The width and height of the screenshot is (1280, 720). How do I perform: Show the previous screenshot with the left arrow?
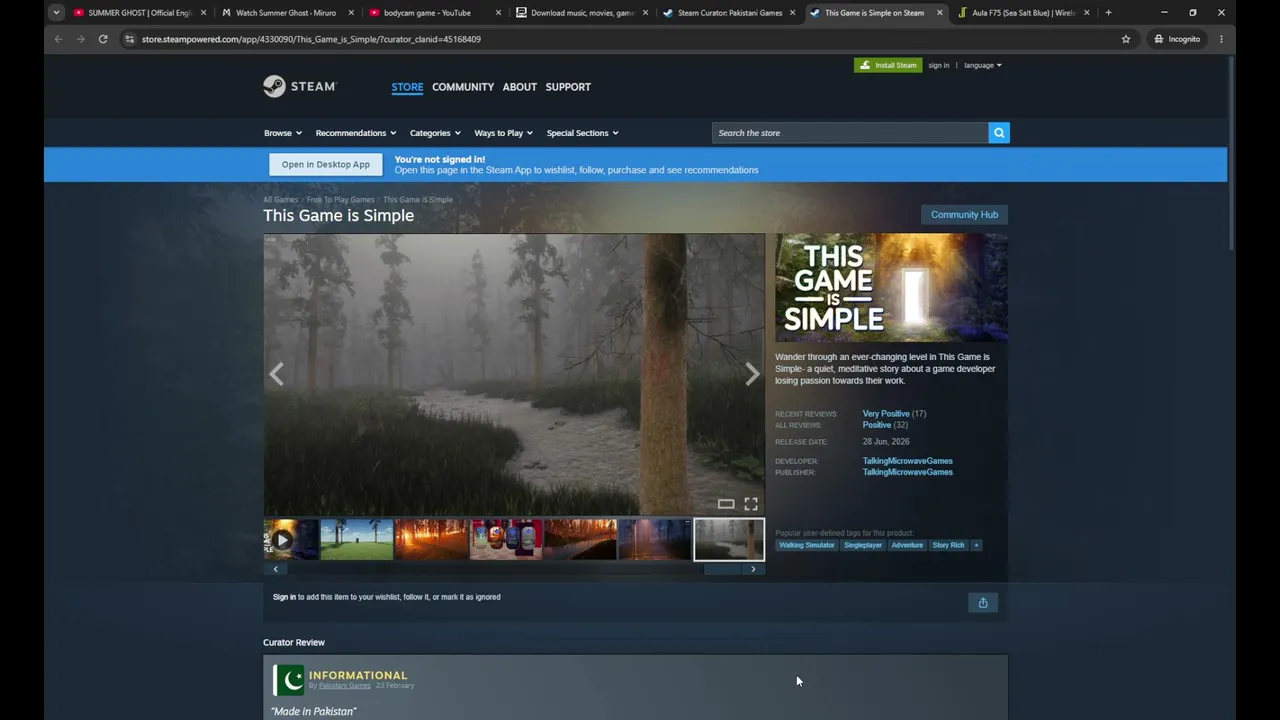276,374
